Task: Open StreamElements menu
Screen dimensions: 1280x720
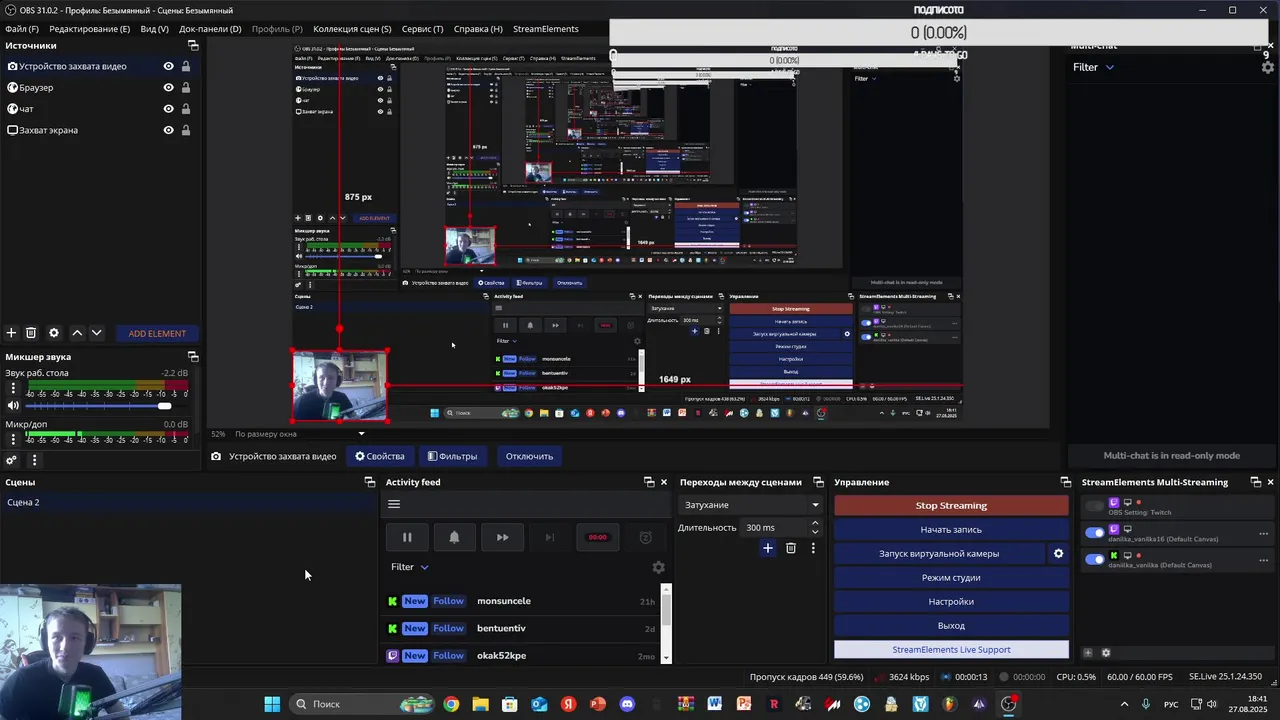Action: (546, 29)
